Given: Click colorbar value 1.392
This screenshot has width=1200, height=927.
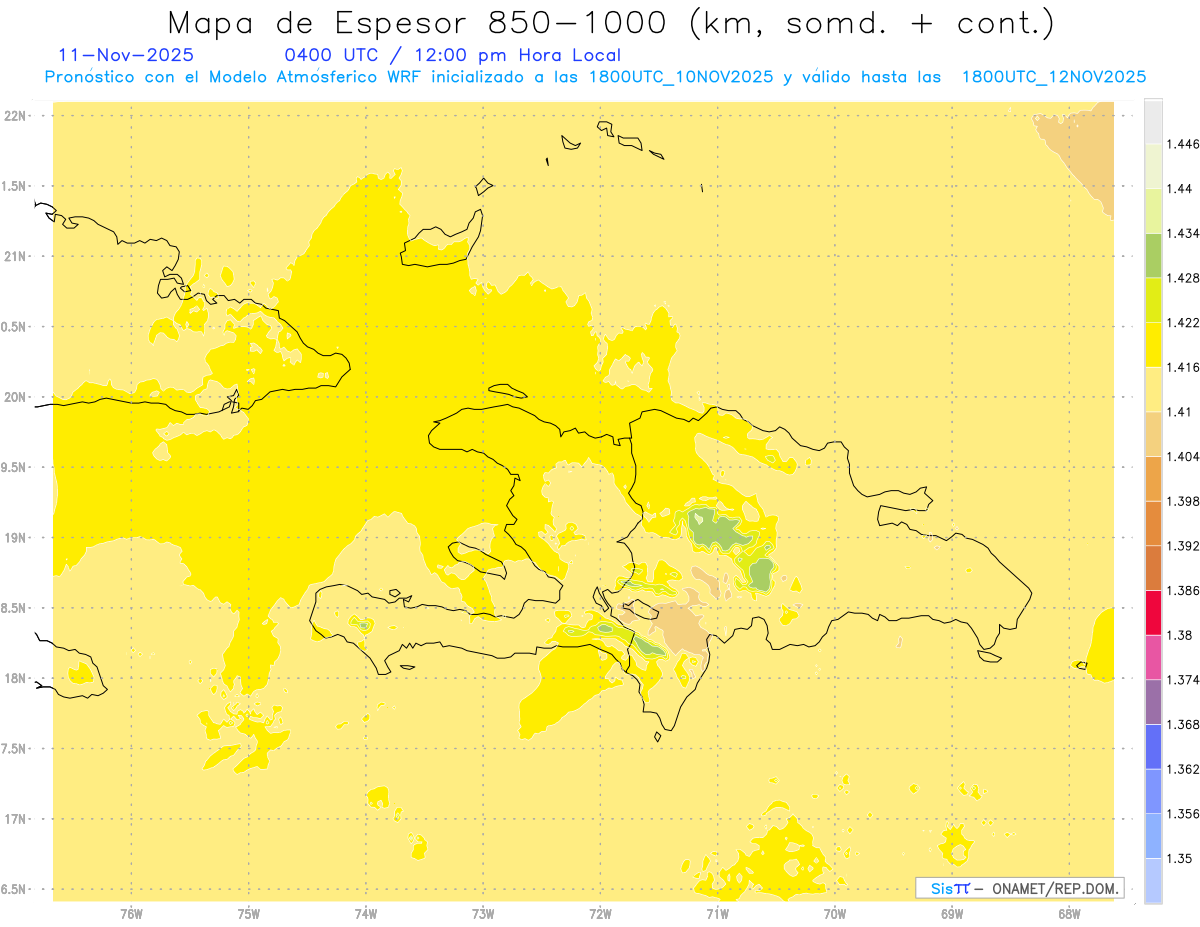Looking at the screenshot, I should (x=1183, y=546).
